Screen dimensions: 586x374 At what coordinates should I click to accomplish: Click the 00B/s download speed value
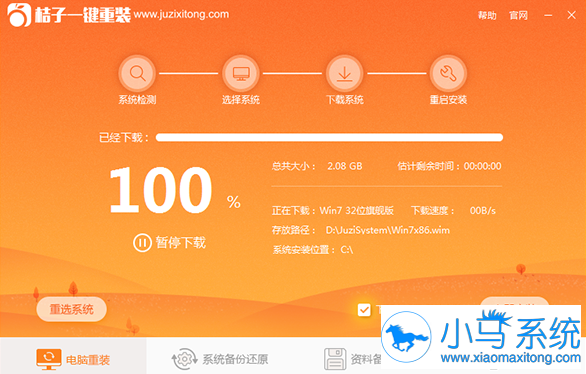tap(482, 211)
